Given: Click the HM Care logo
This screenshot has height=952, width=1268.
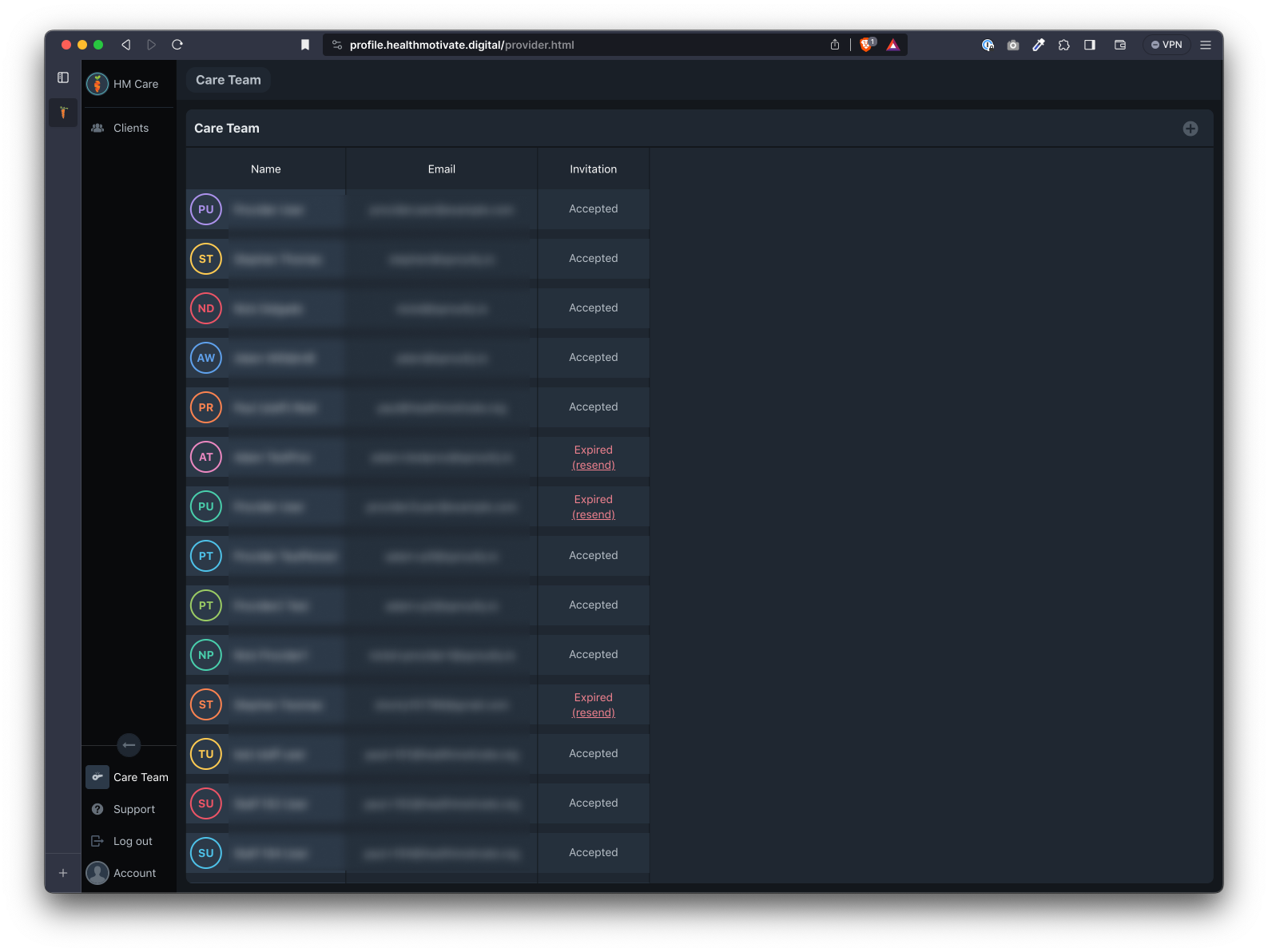Looking at the screenshot, I should [x=97, y=84].
